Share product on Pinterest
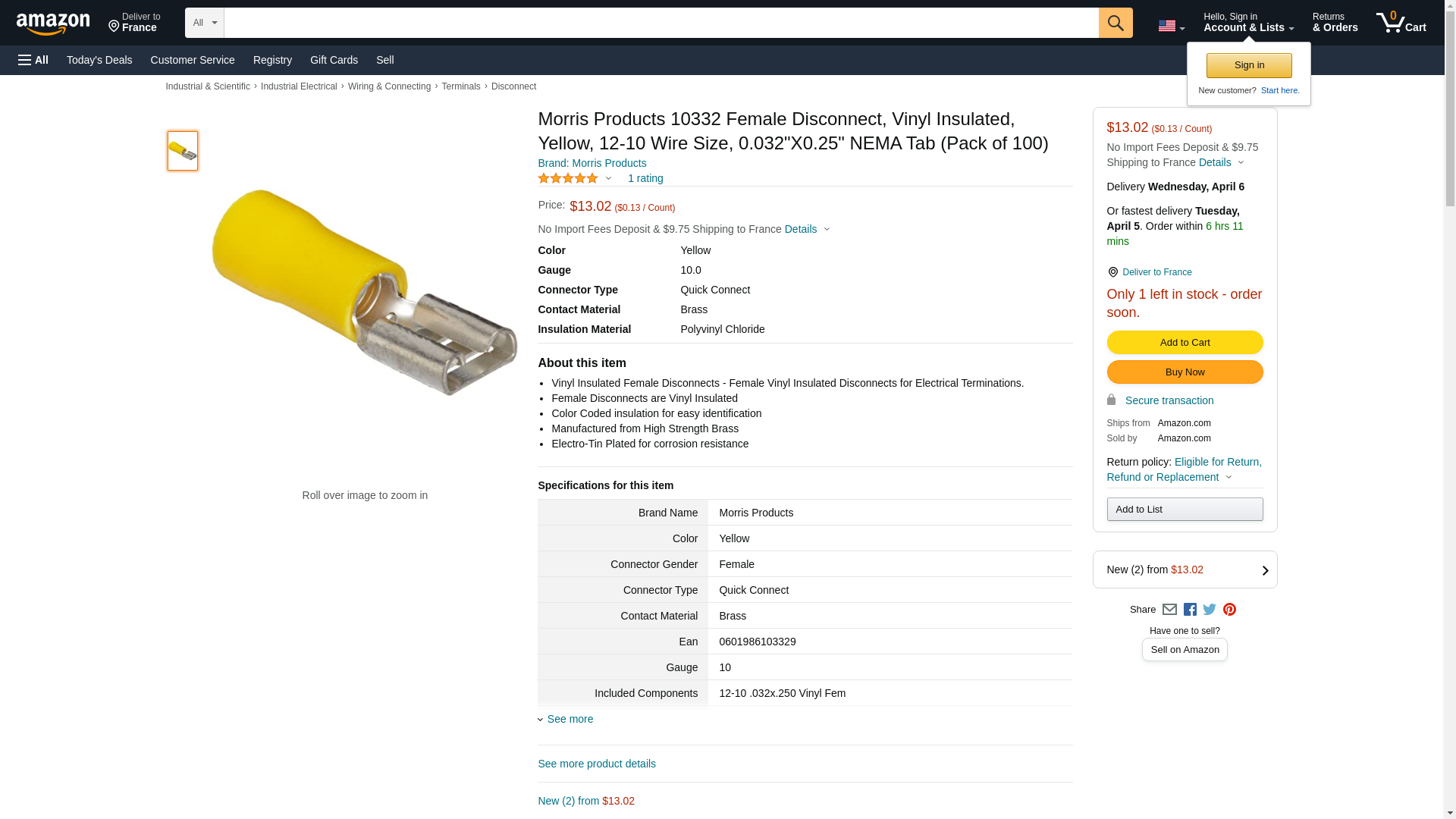 1229,610
